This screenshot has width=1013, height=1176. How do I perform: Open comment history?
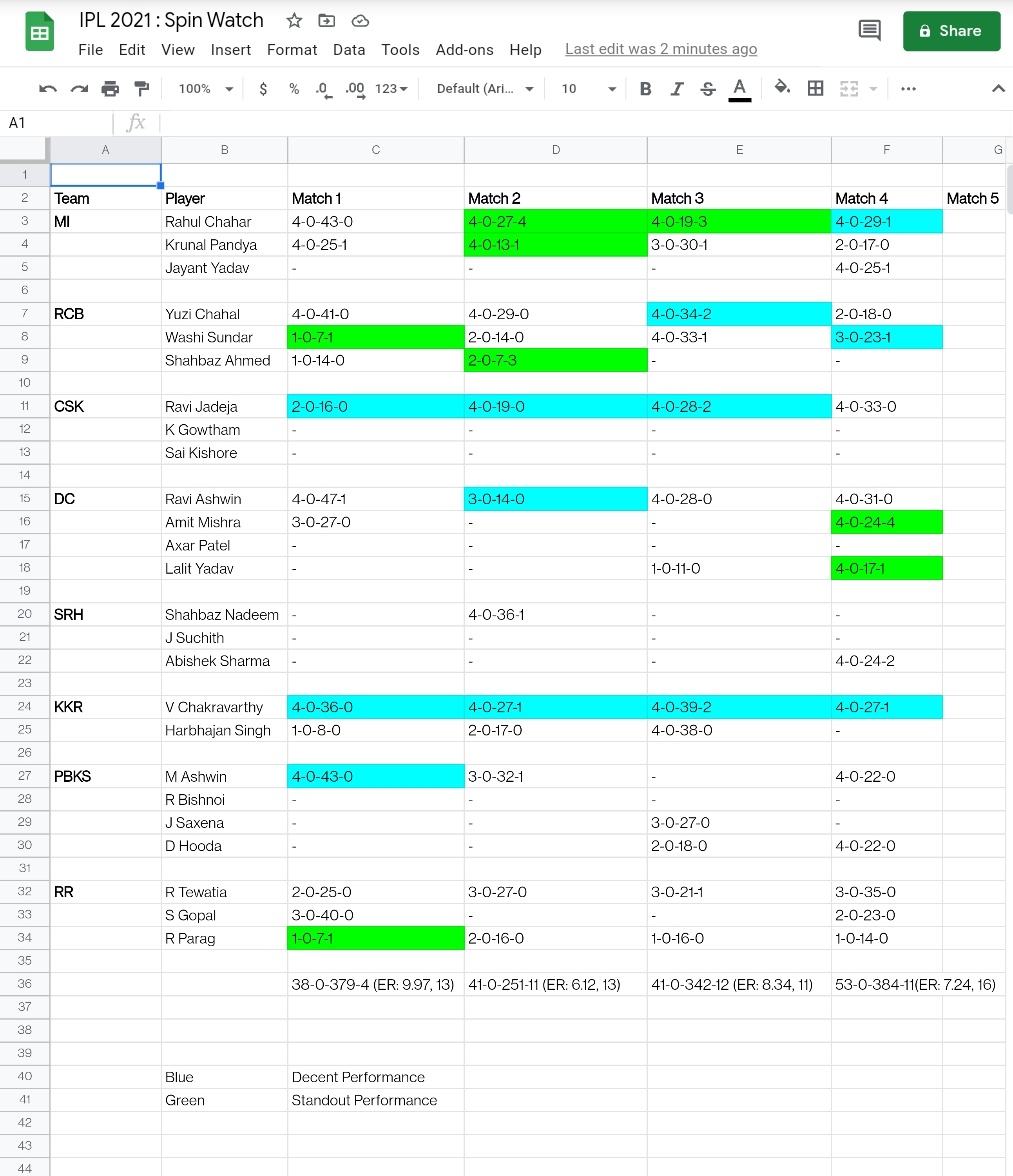point(868,30)
